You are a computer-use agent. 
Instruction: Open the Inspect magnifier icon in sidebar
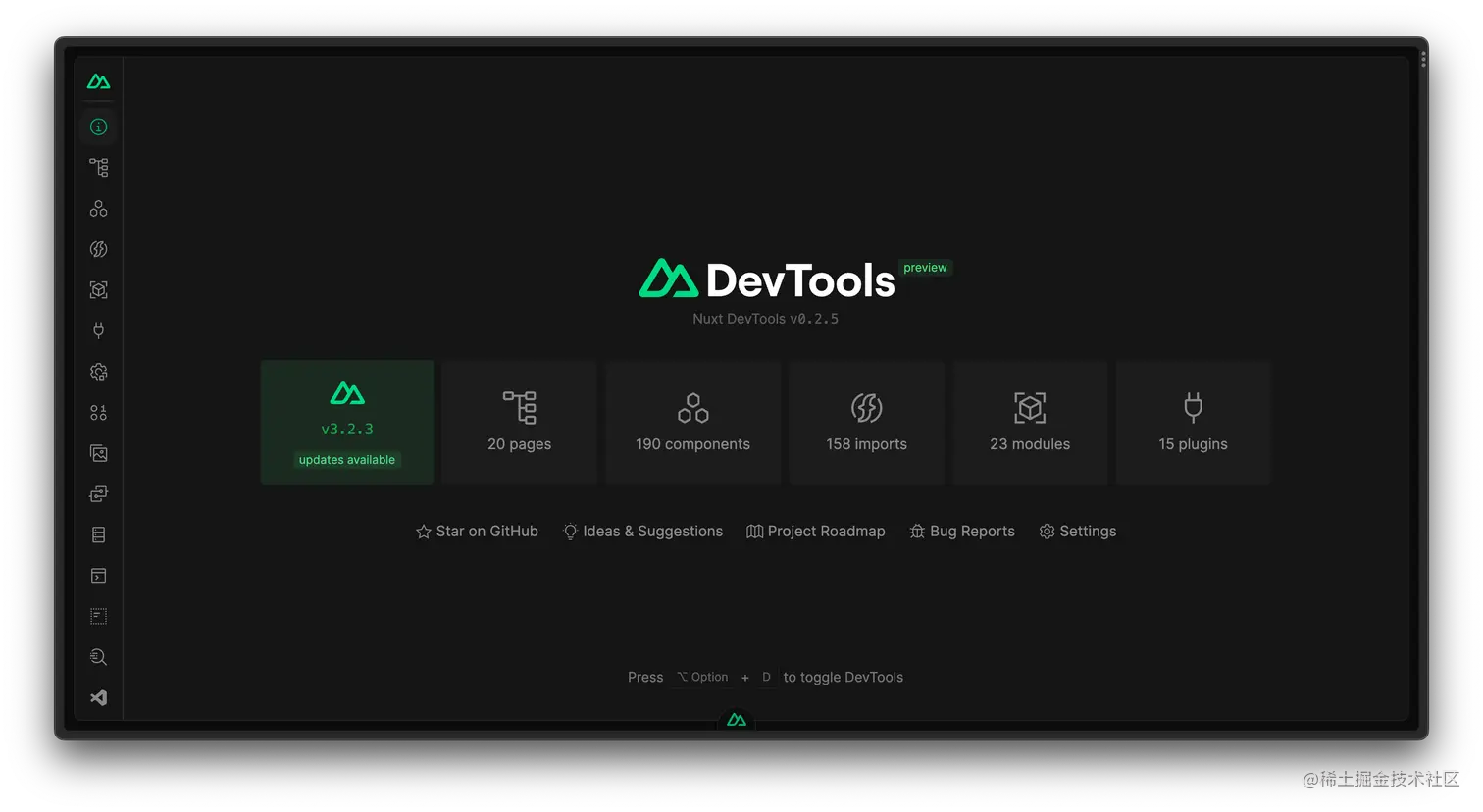(x=98, y=657)
